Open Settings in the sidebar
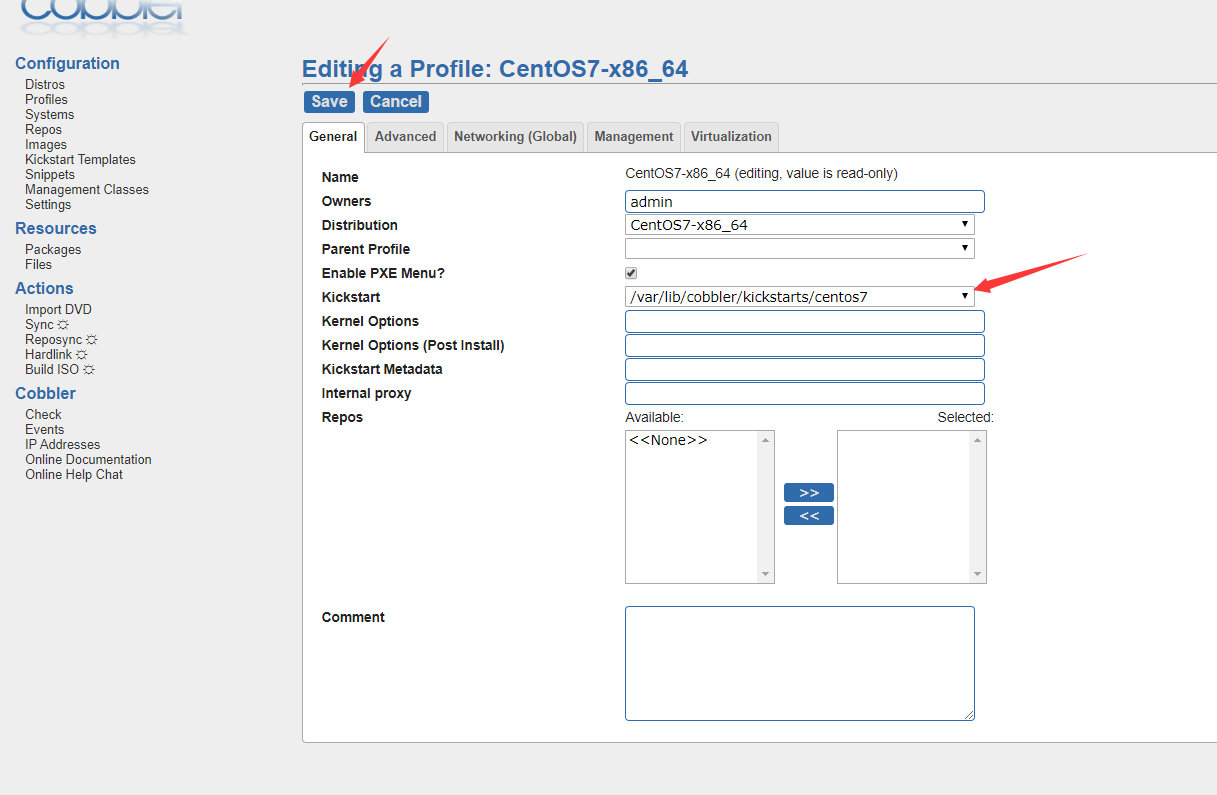 [x=48, y=205]
